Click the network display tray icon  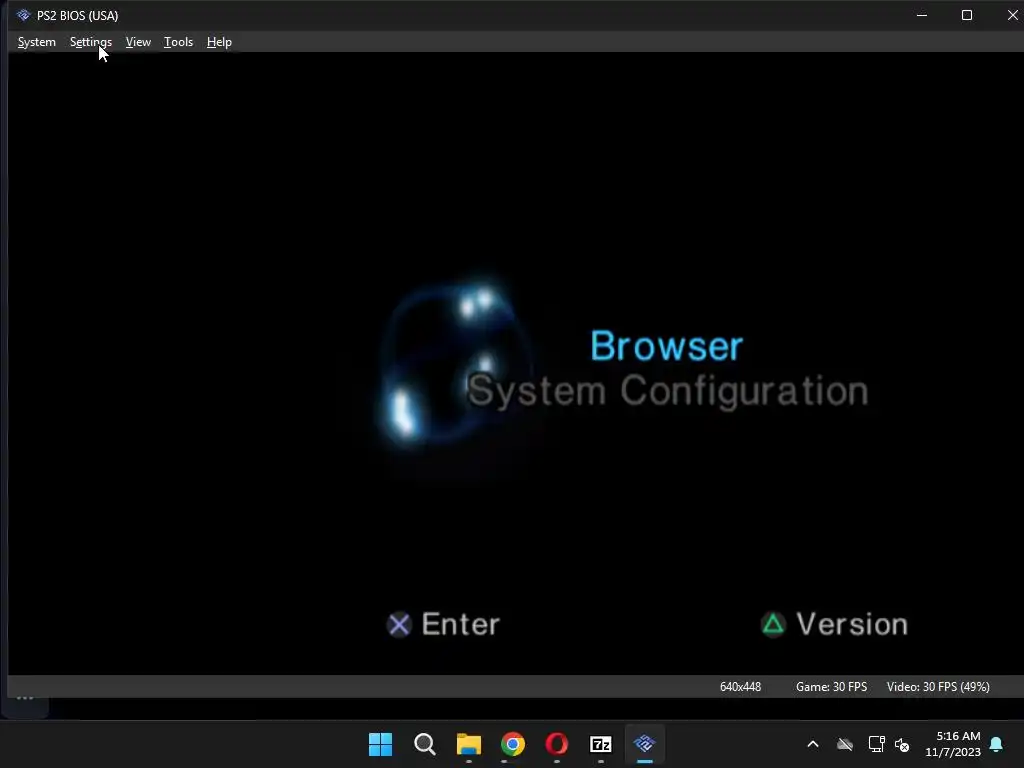876,744
